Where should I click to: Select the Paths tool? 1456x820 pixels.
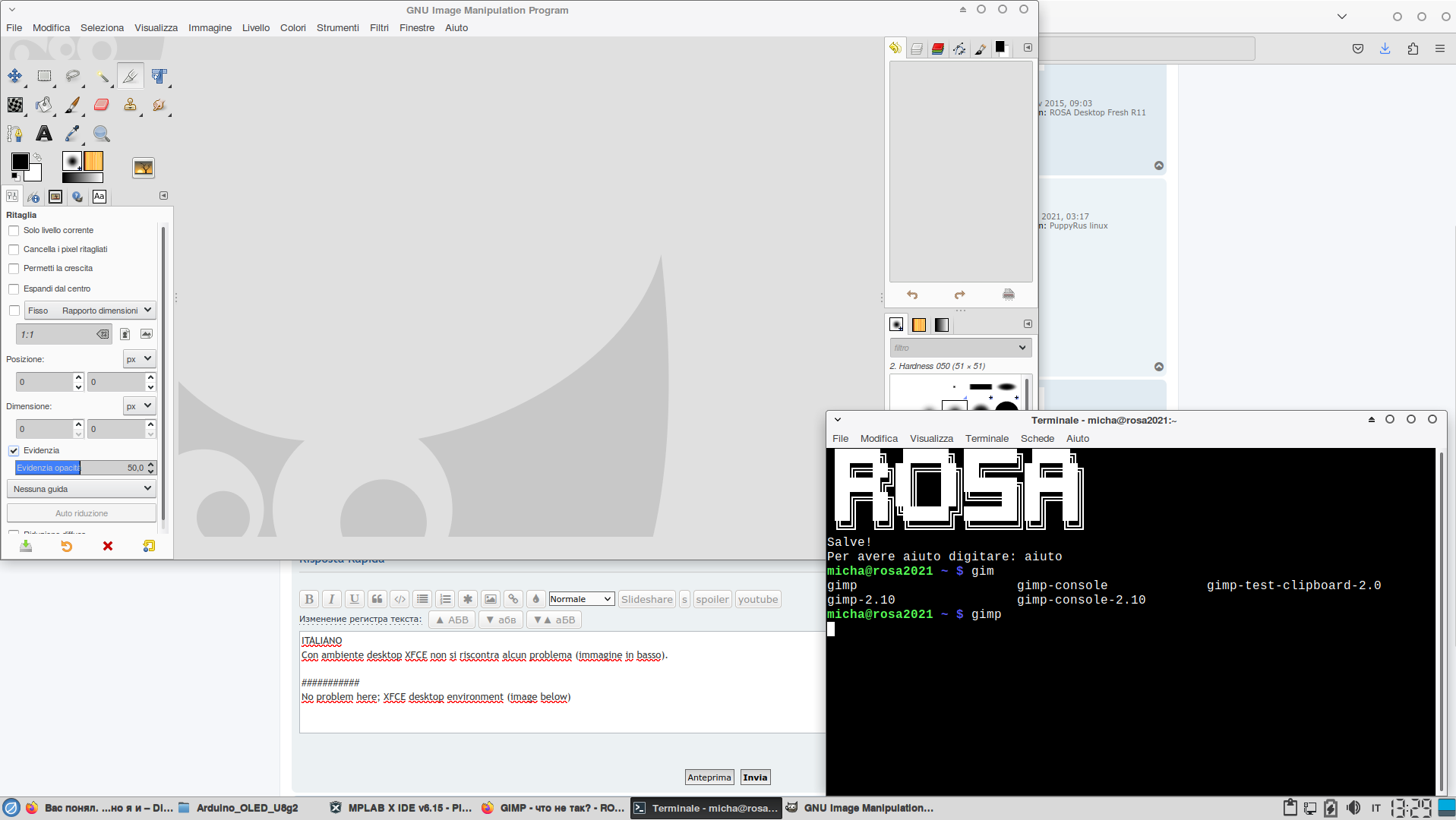click(x=15, y=134)
